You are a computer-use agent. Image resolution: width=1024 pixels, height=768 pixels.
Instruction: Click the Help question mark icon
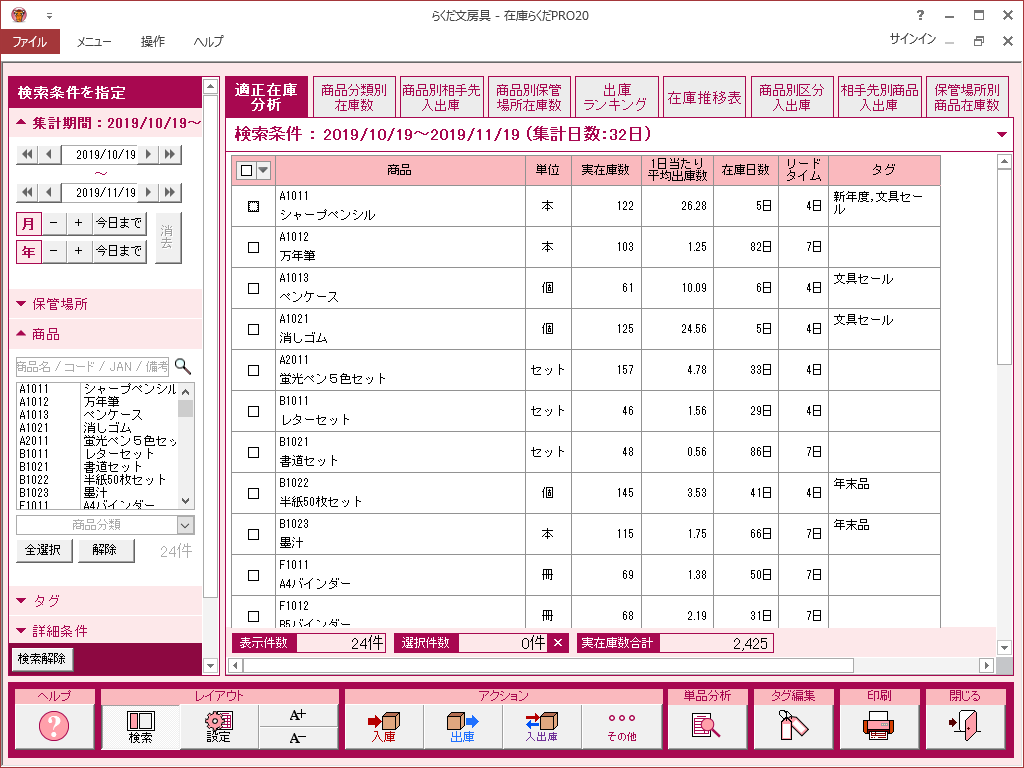(54, 727)
